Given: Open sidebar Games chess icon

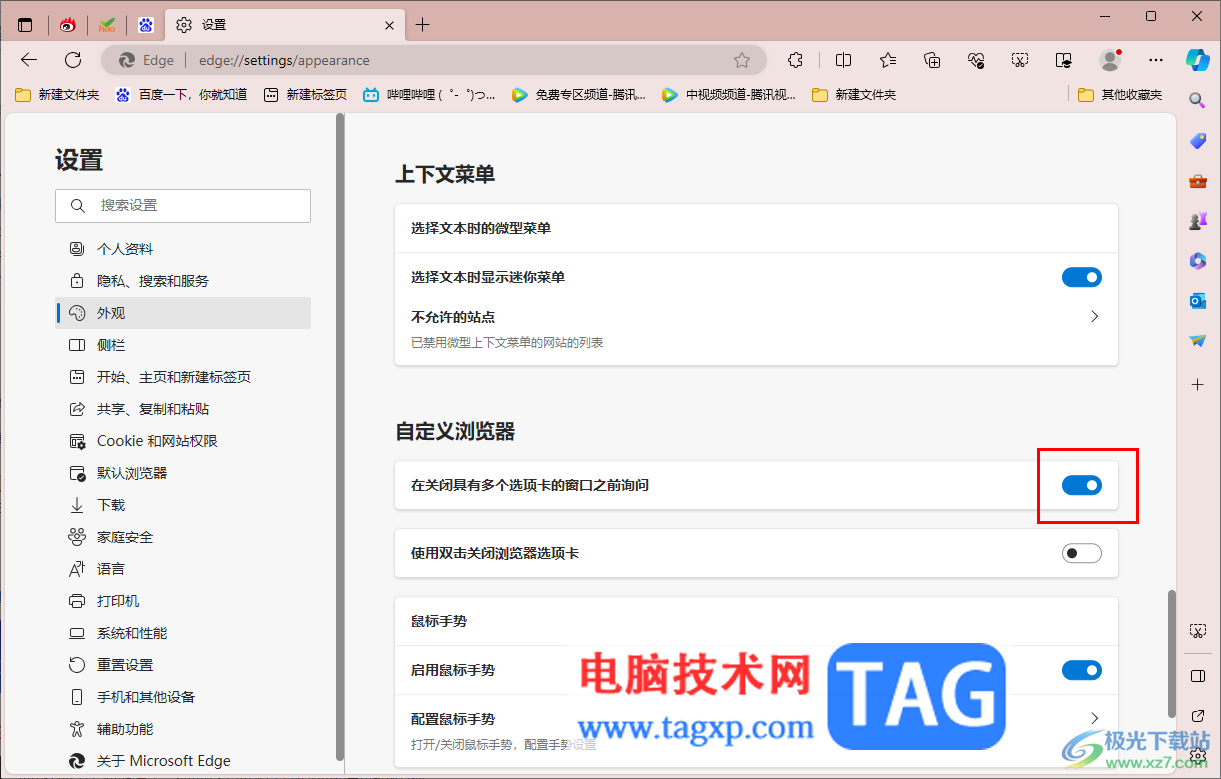Looking at the screenshot, I should click(1197, 221).
